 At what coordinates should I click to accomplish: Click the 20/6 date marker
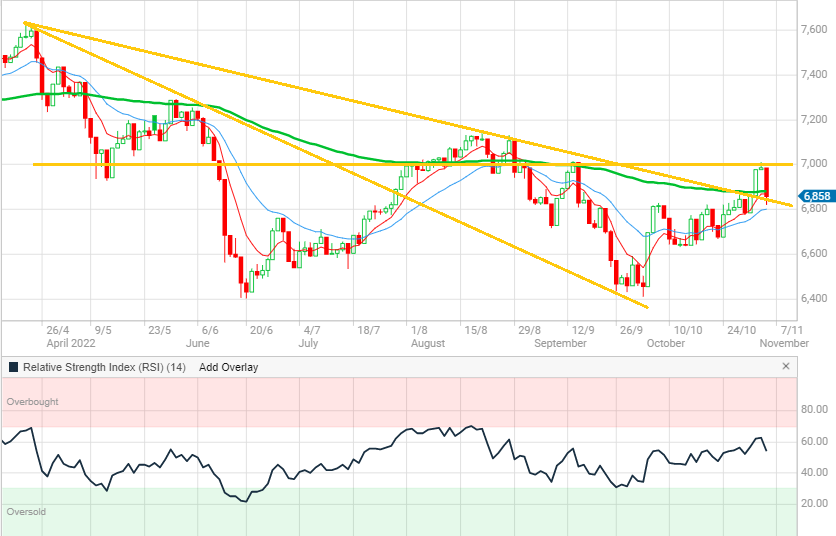(x=261, y=328)
